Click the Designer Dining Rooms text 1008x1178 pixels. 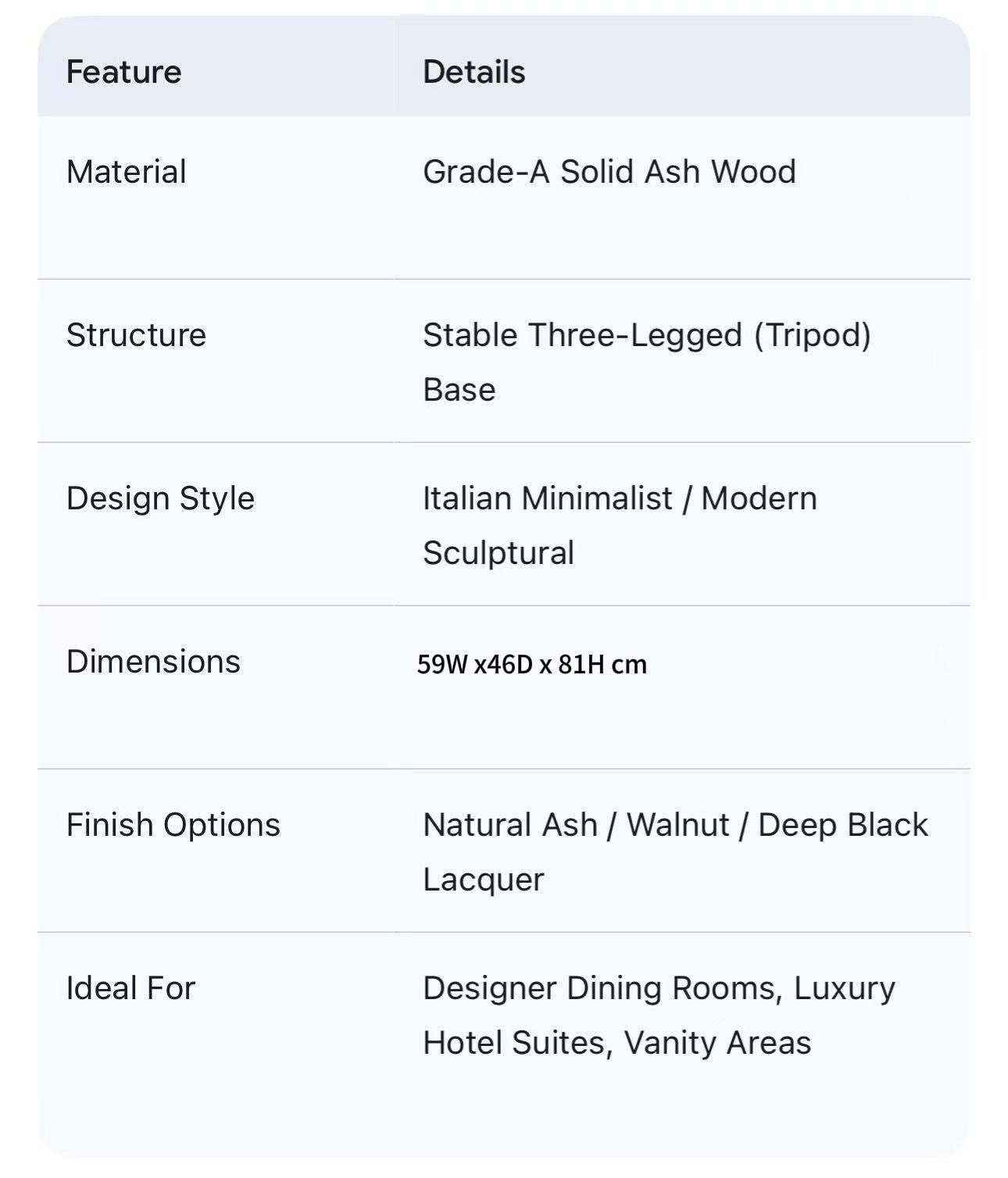(x=602, y=988)
